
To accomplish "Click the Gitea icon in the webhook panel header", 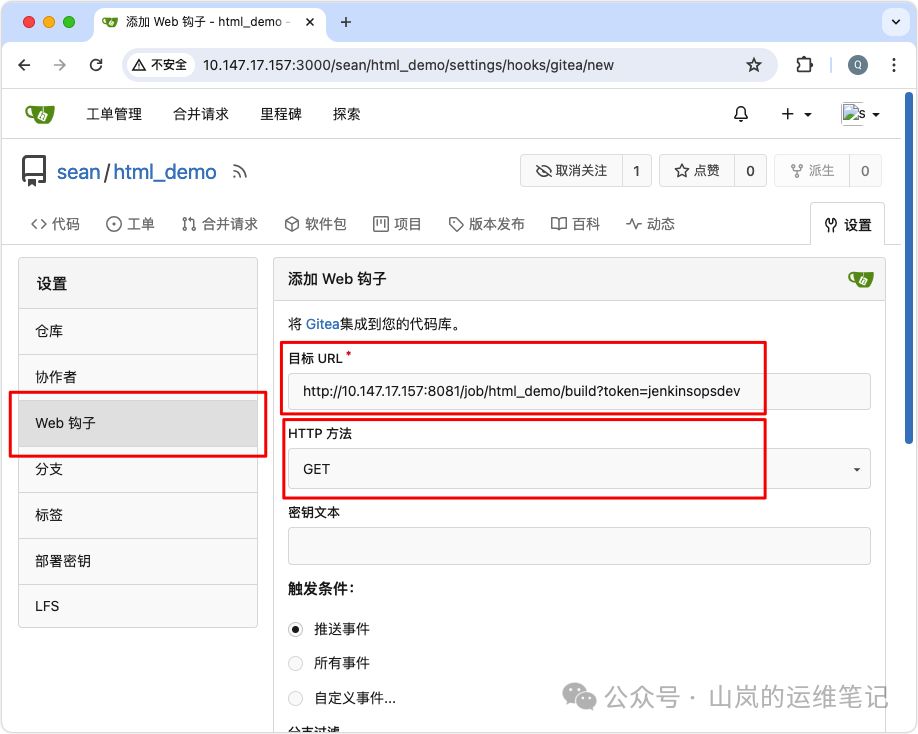I will (x=859, y=279).
